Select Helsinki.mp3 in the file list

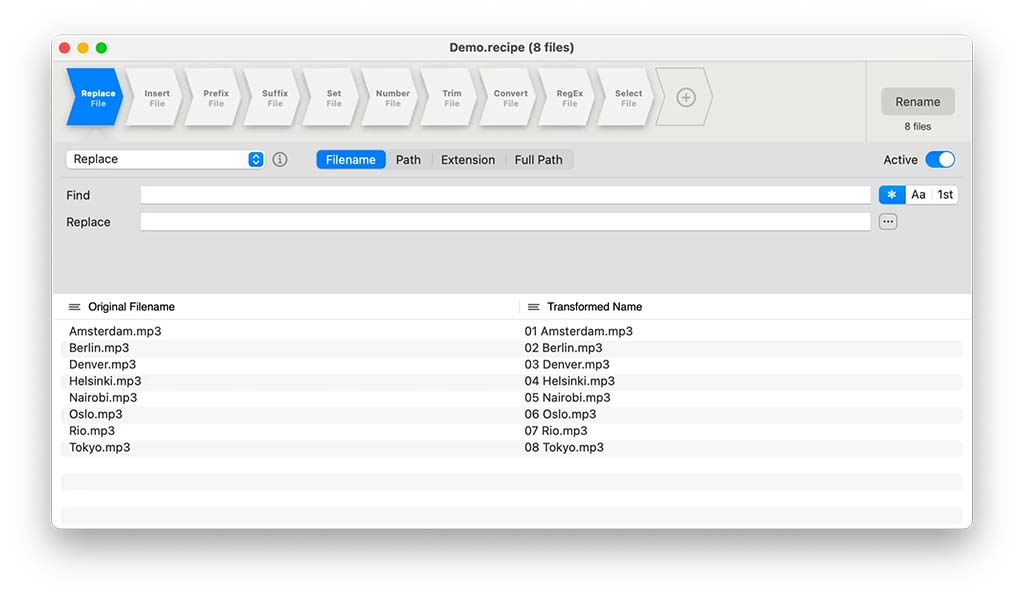105,381
